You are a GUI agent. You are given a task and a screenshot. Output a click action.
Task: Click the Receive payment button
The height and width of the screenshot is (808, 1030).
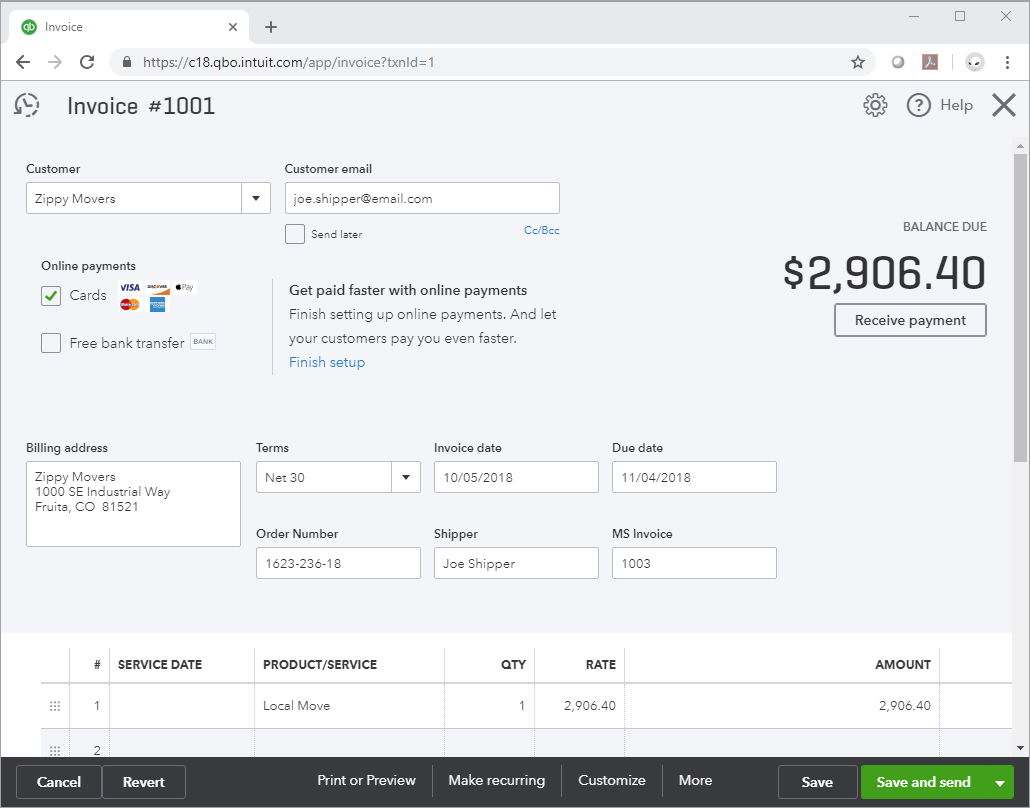[x=910, y=320]
